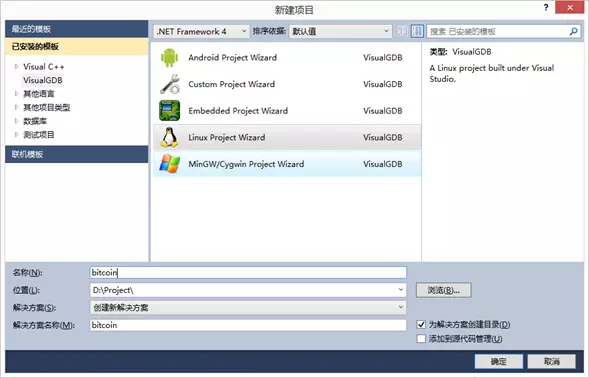Select Embedded Project Wizard template name
Image resolution: width=589 pixels, height=378 pixels.
coord(238,111)
